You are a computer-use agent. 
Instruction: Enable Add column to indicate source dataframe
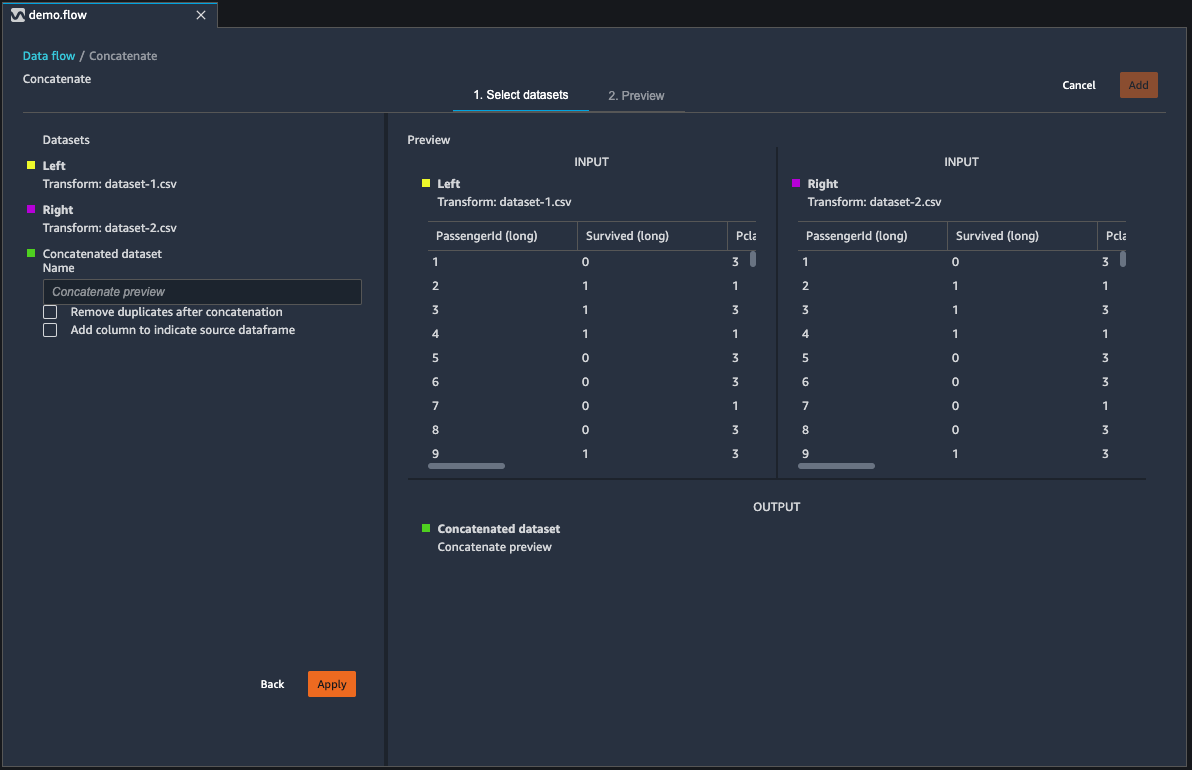click(50, 329)
